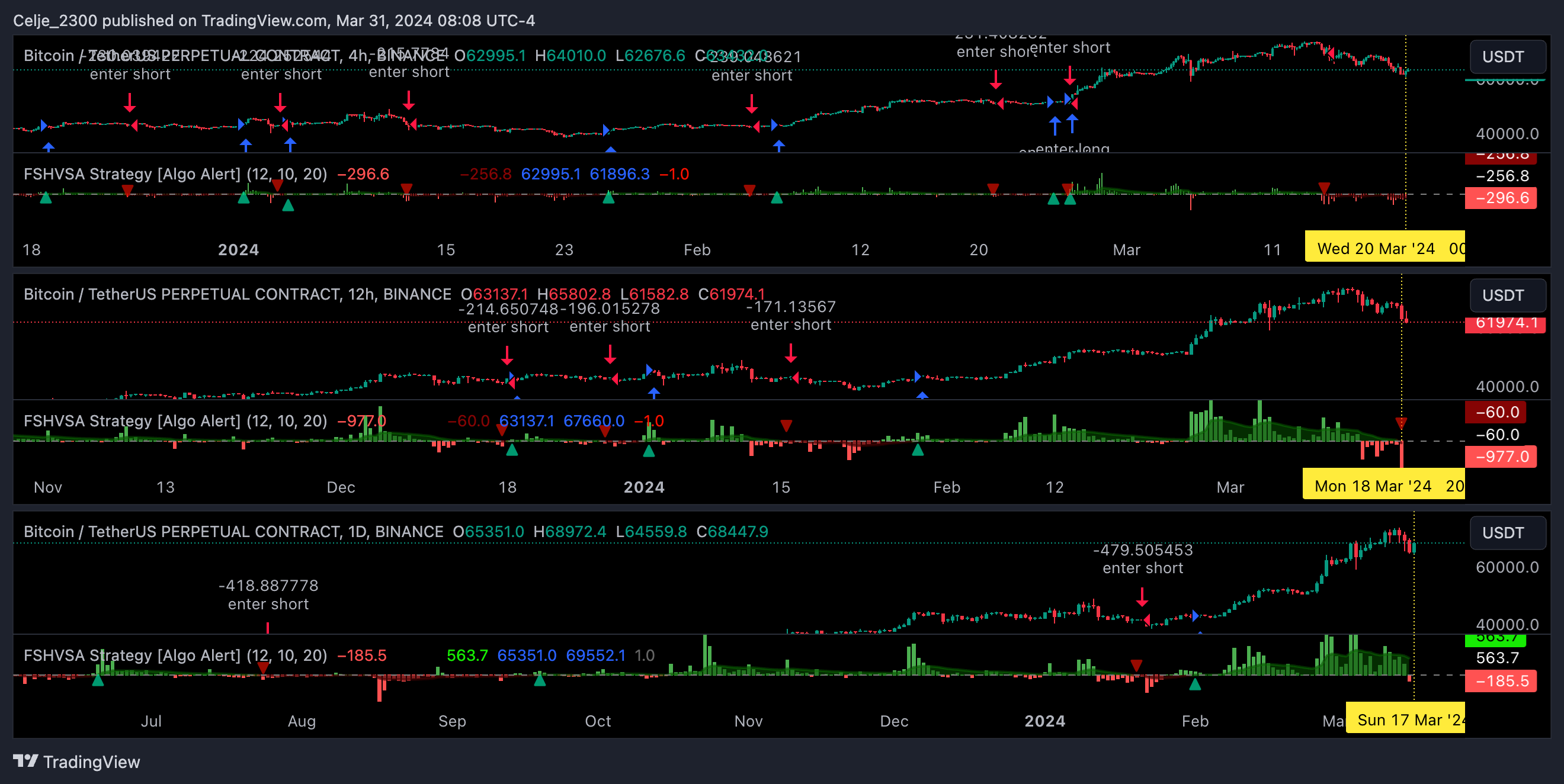
Task: Click the H65802.8 high value on the 12h chart
Action: coord(573,294)
